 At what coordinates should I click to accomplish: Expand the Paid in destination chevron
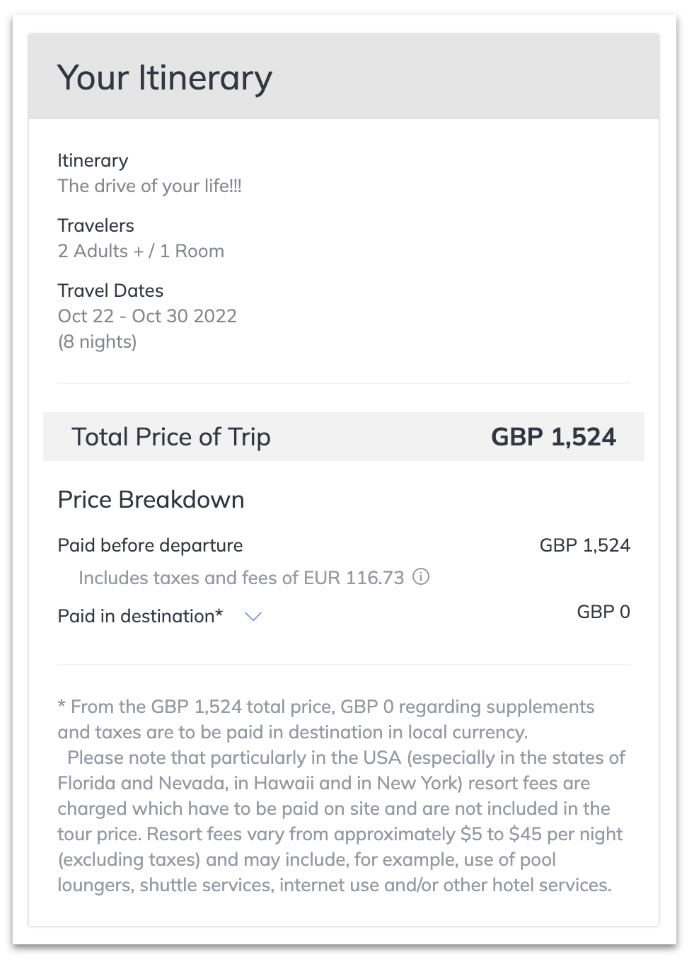(253, 617)
